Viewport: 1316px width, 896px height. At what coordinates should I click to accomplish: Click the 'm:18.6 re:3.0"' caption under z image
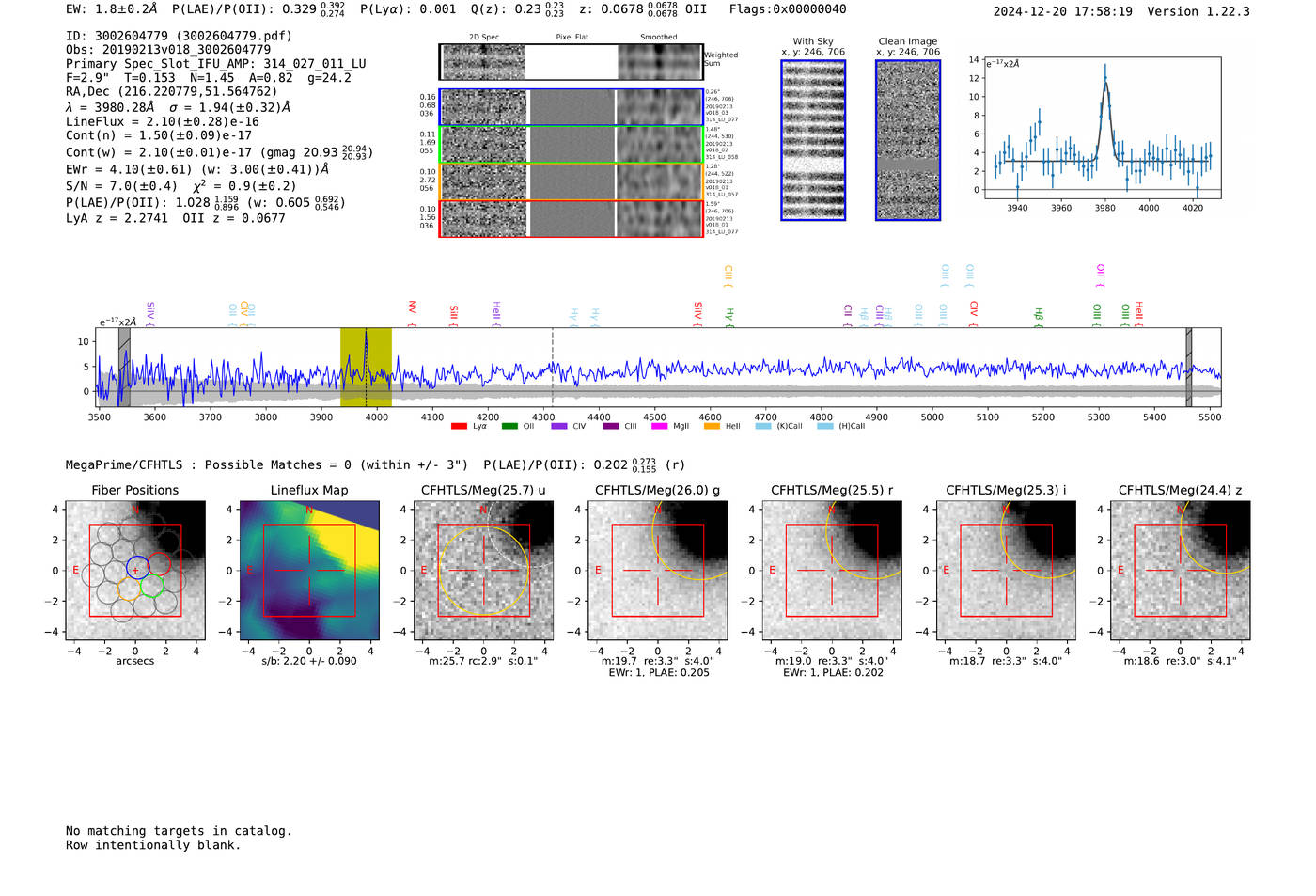tap(1181, 661)
